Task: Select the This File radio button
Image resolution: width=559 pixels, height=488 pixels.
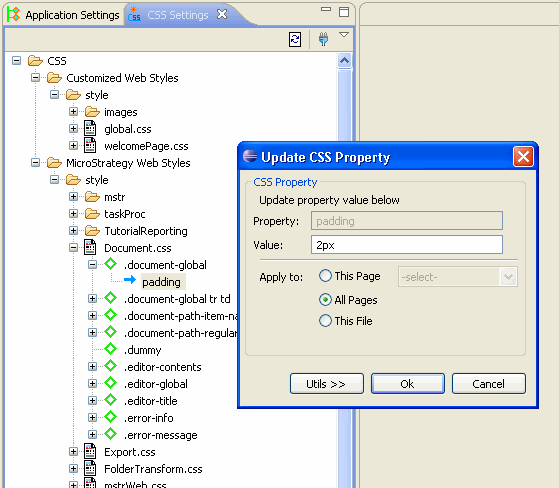Action: [x=325, y=320]
